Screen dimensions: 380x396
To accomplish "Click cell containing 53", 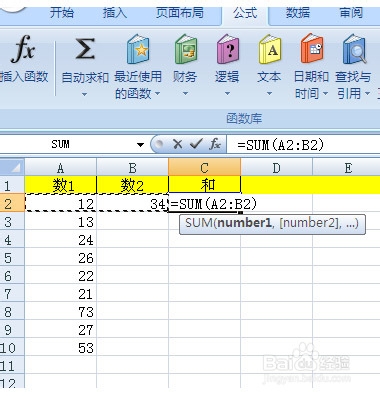I will tap(60, 348).
